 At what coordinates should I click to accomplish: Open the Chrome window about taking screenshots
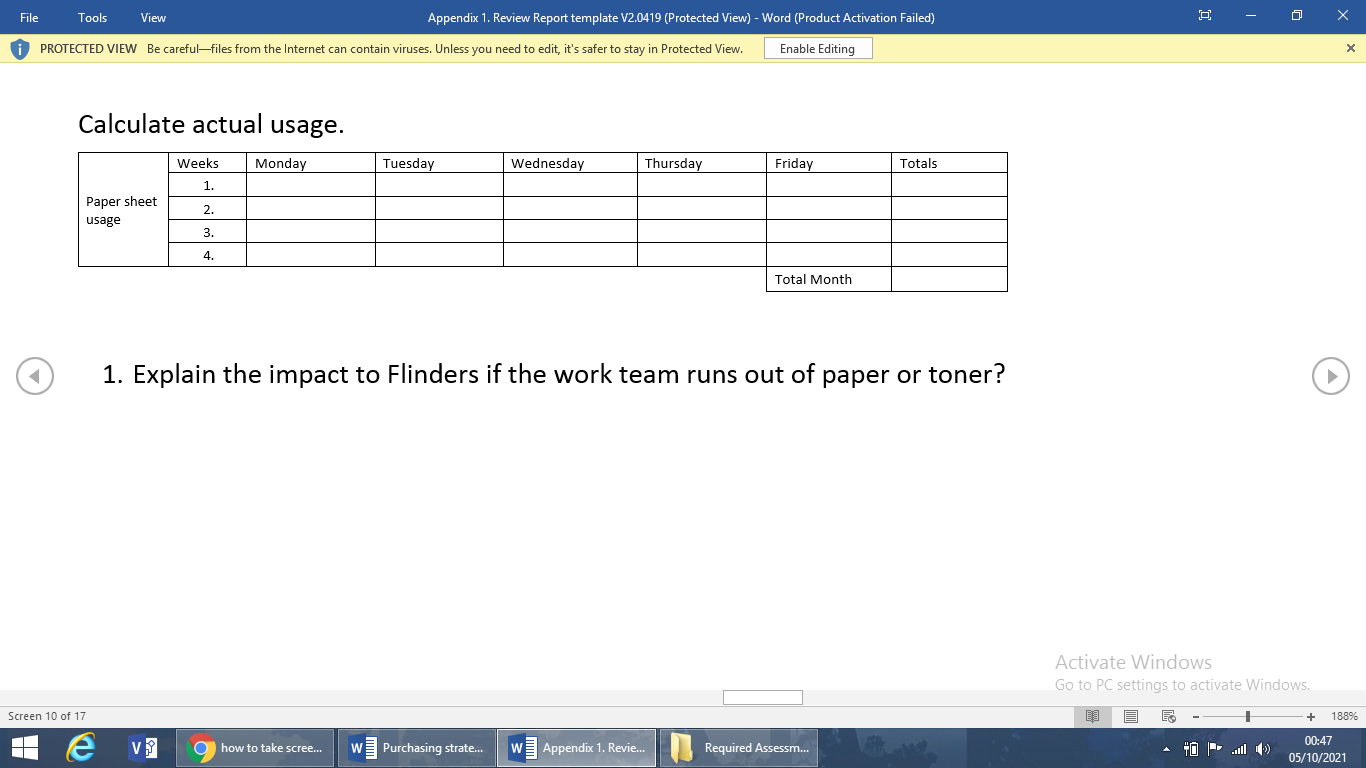pos(254,747)
